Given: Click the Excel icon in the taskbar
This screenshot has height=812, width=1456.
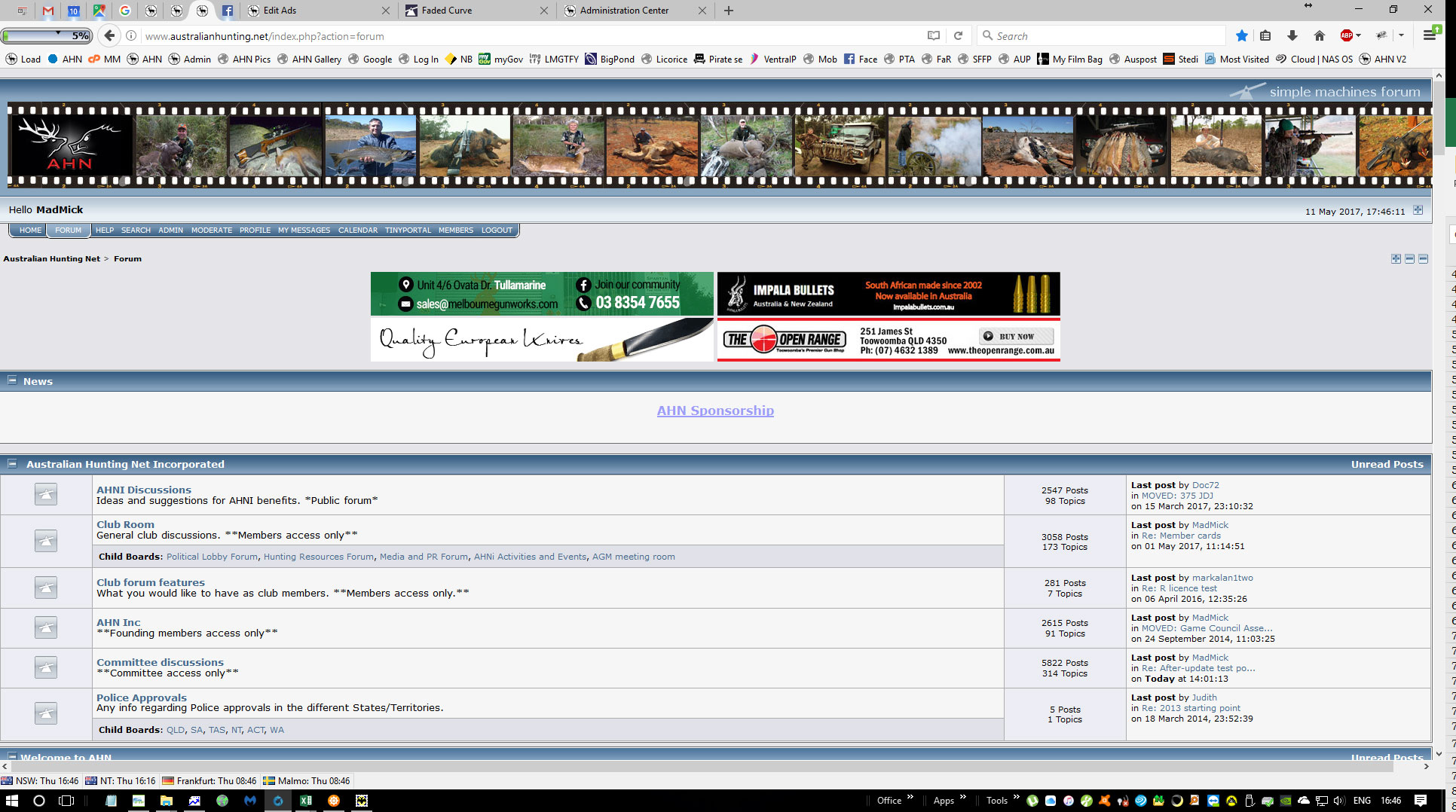Looking at the screenshot, I should coord(306,801).
